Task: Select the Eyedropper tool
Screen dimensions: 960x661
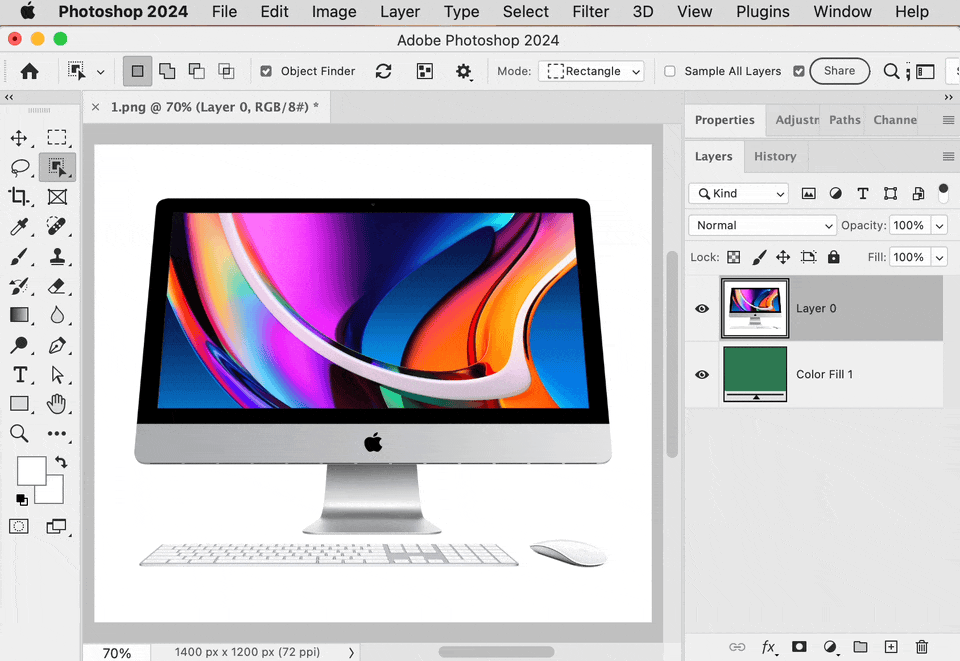Action: [x=19, y=226]
